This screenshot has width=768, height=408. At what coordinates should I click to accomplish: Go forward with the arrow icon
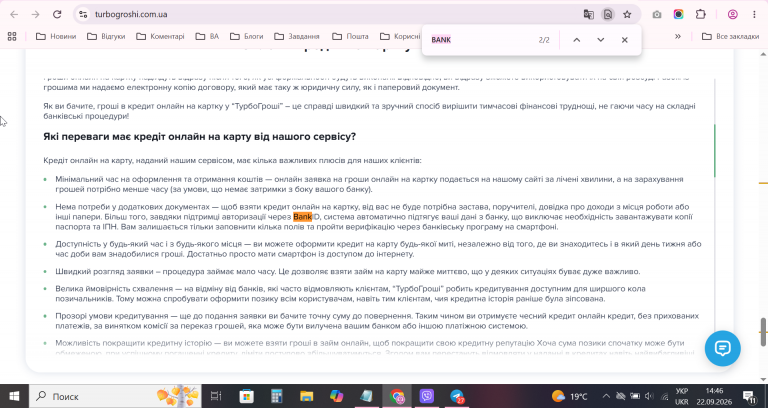[36, 14]
